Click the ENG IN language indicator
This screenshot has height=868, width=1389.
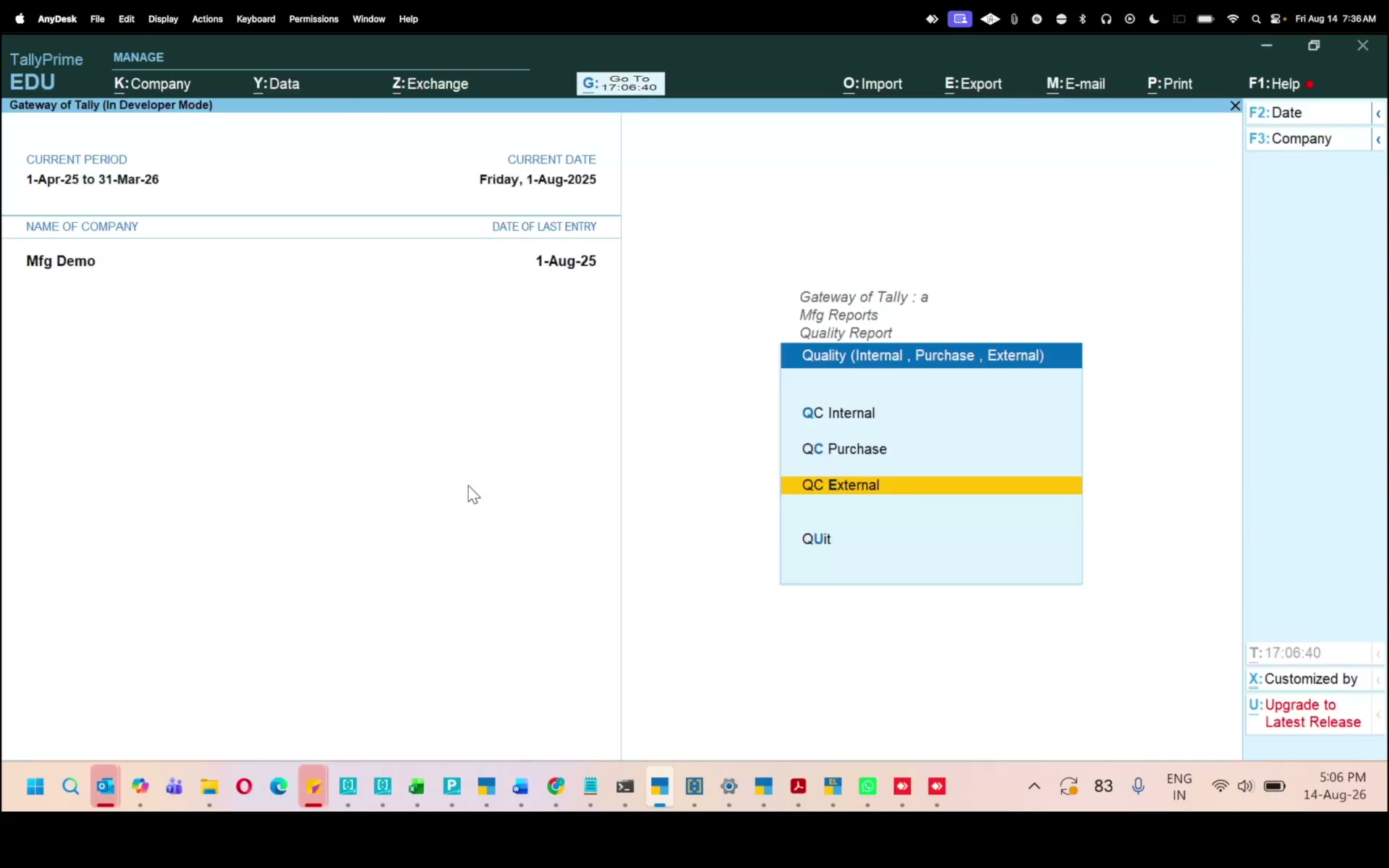[x=1179, y=786]
